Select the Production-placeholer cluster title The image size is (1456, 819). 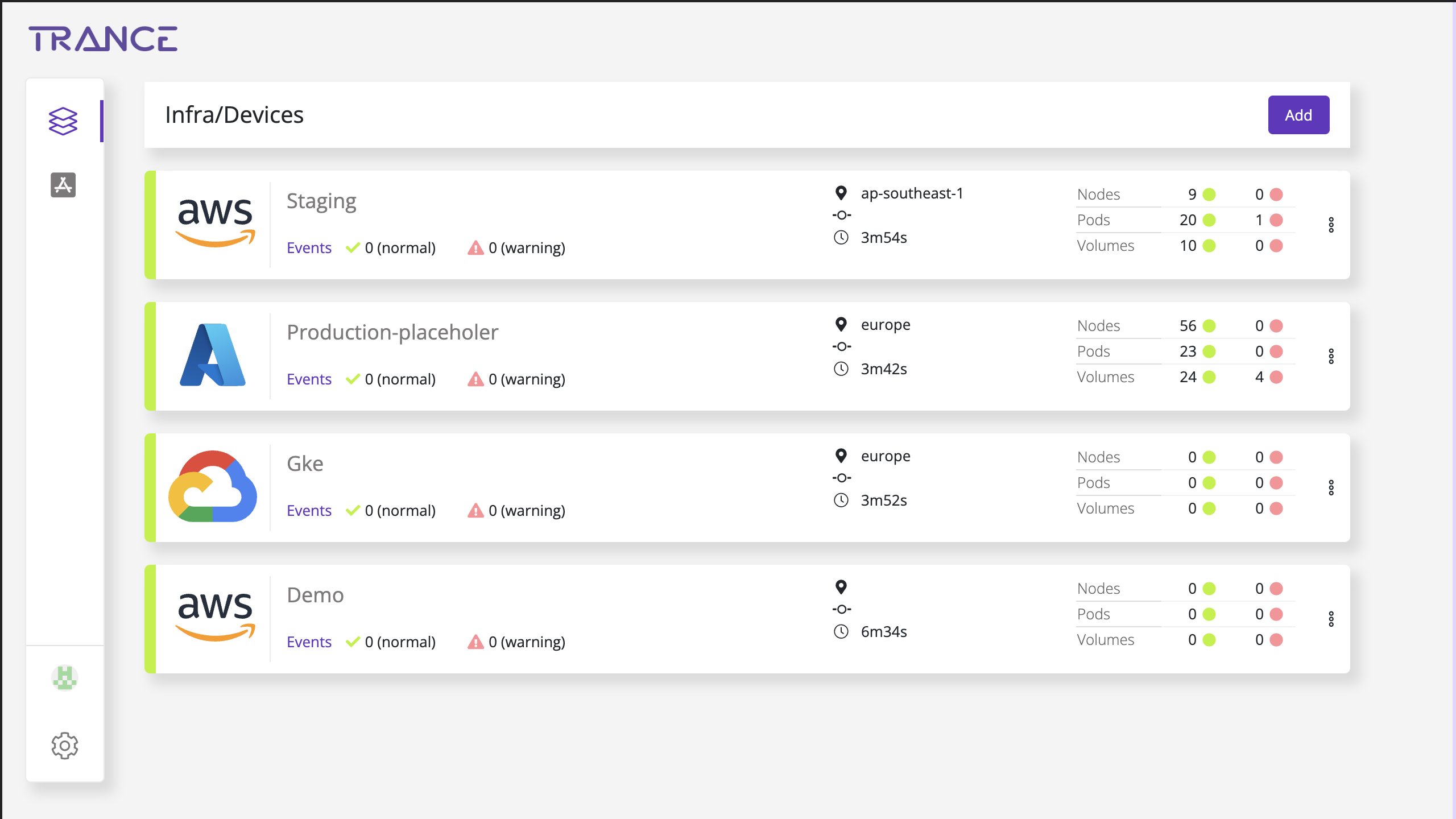pos(392,332)
